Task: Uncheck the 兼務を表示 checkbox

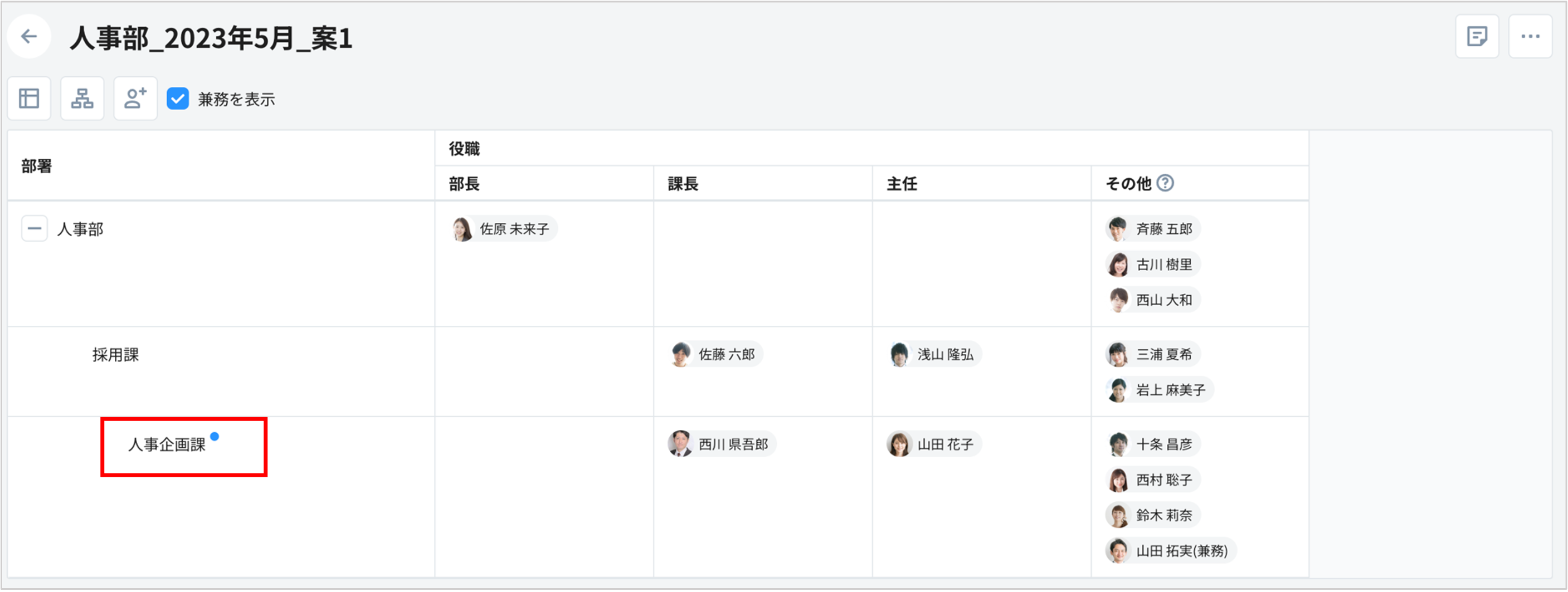Action: [178, 99]
